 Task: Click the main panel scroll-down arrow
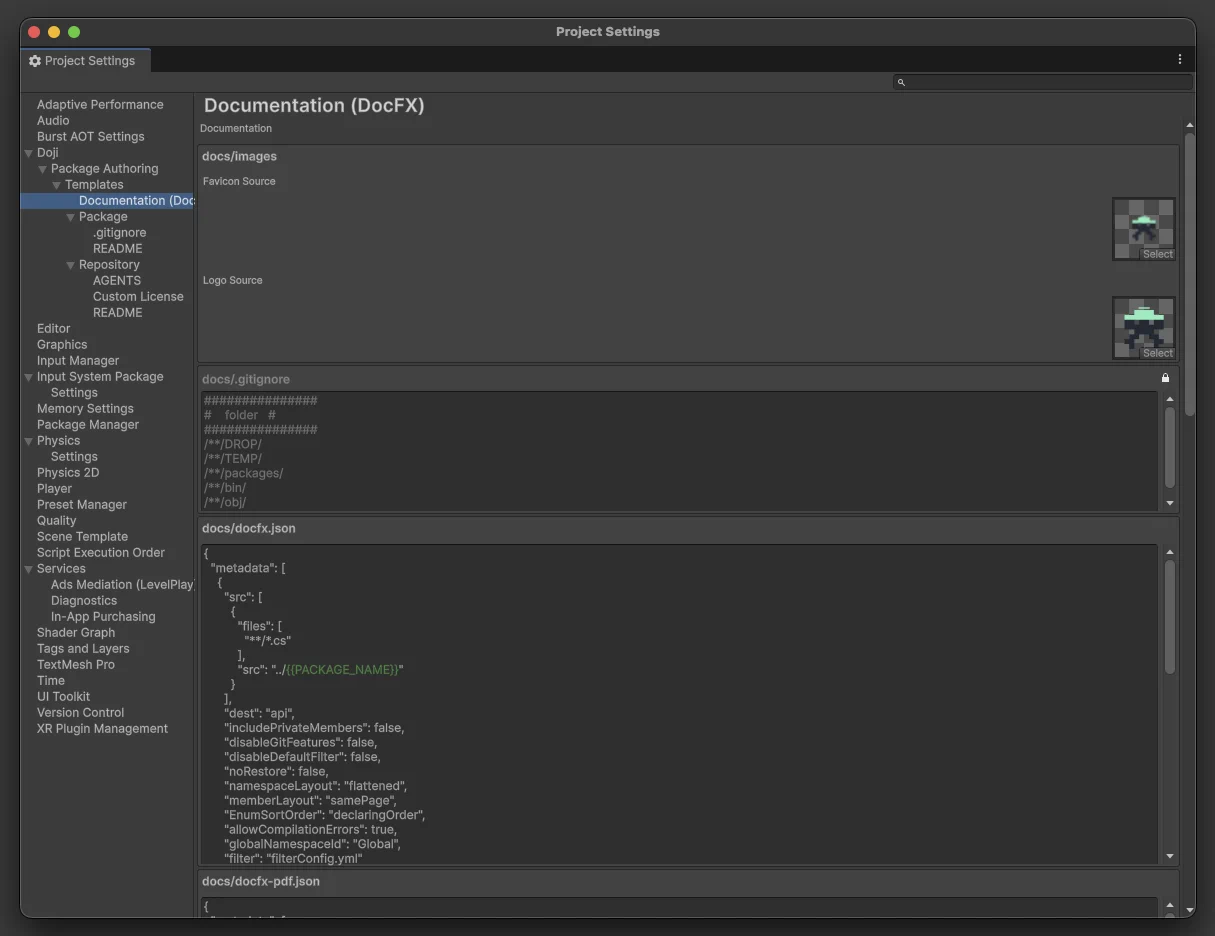[x=1189, y=910]
